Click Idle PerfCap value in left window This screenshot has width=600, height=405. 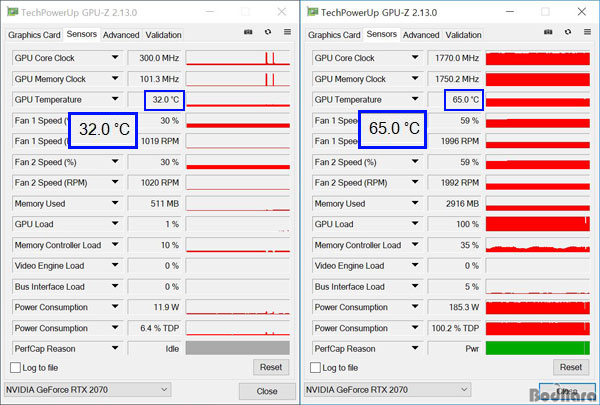172,349
